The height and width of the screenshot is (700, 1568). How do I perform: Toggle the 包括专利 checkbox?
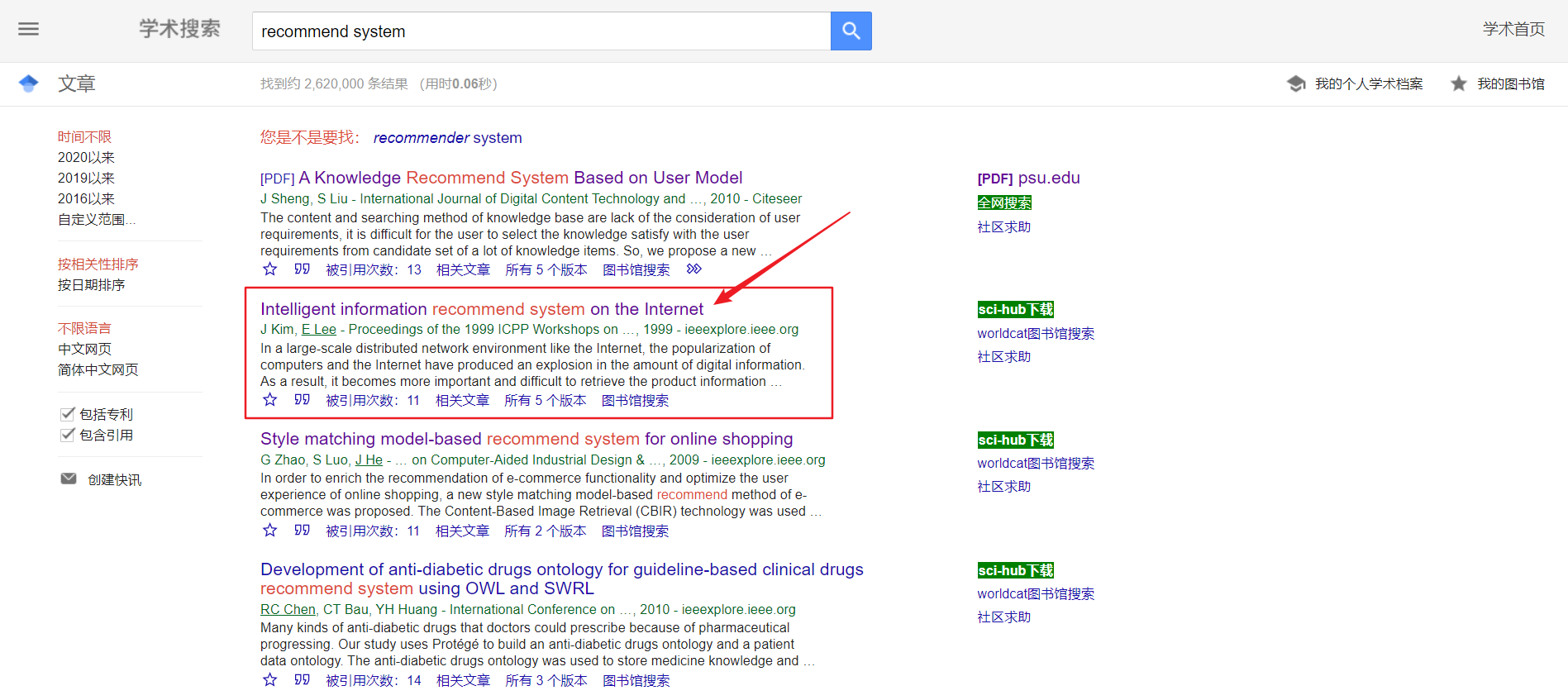point(68,414)
